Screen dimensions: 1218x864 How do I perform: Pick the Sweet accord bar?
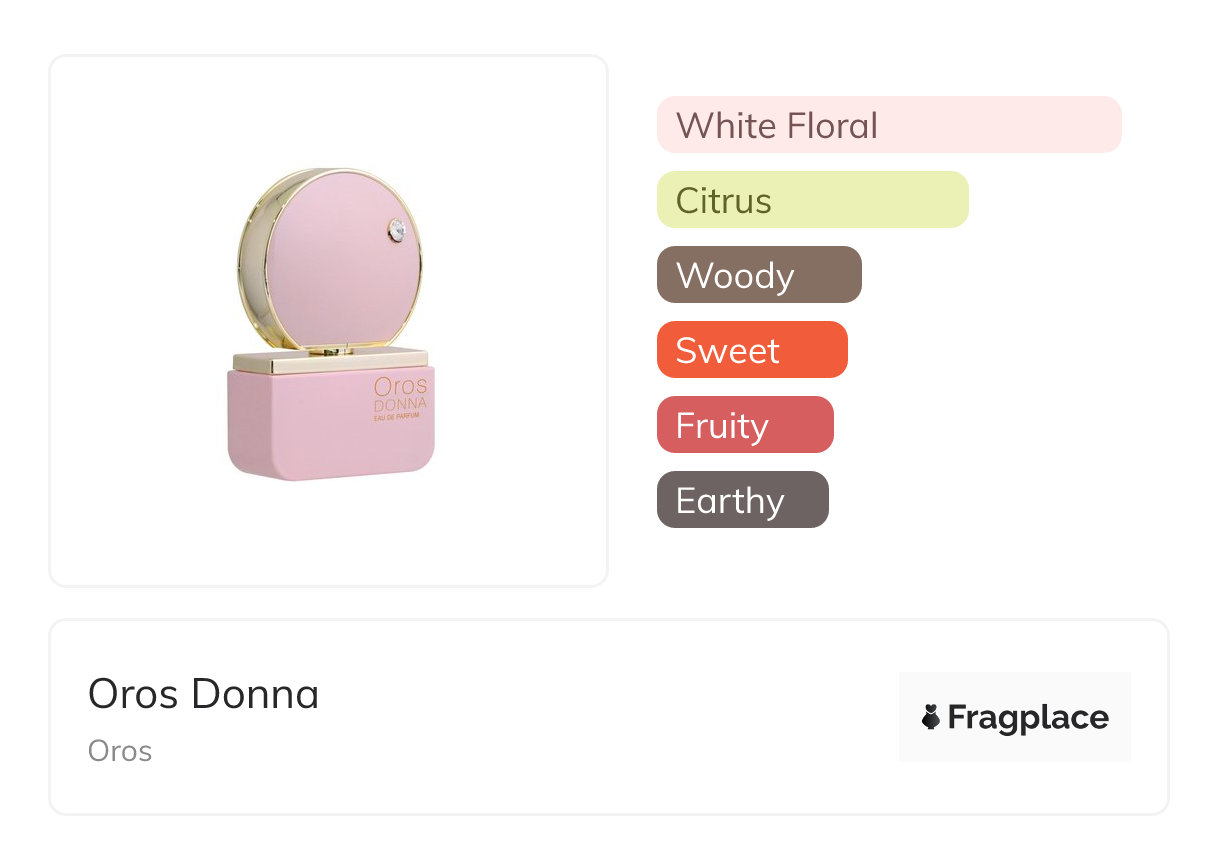coord(752,350)
